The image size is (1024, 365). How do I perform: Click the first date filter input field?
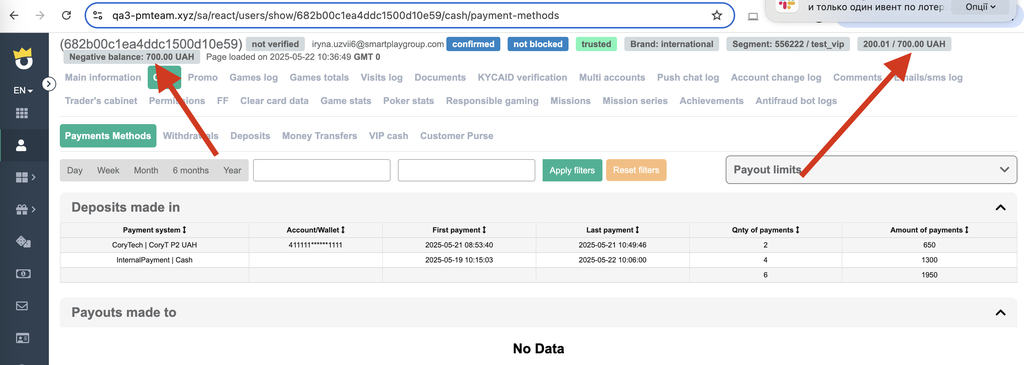pos(322,170)
